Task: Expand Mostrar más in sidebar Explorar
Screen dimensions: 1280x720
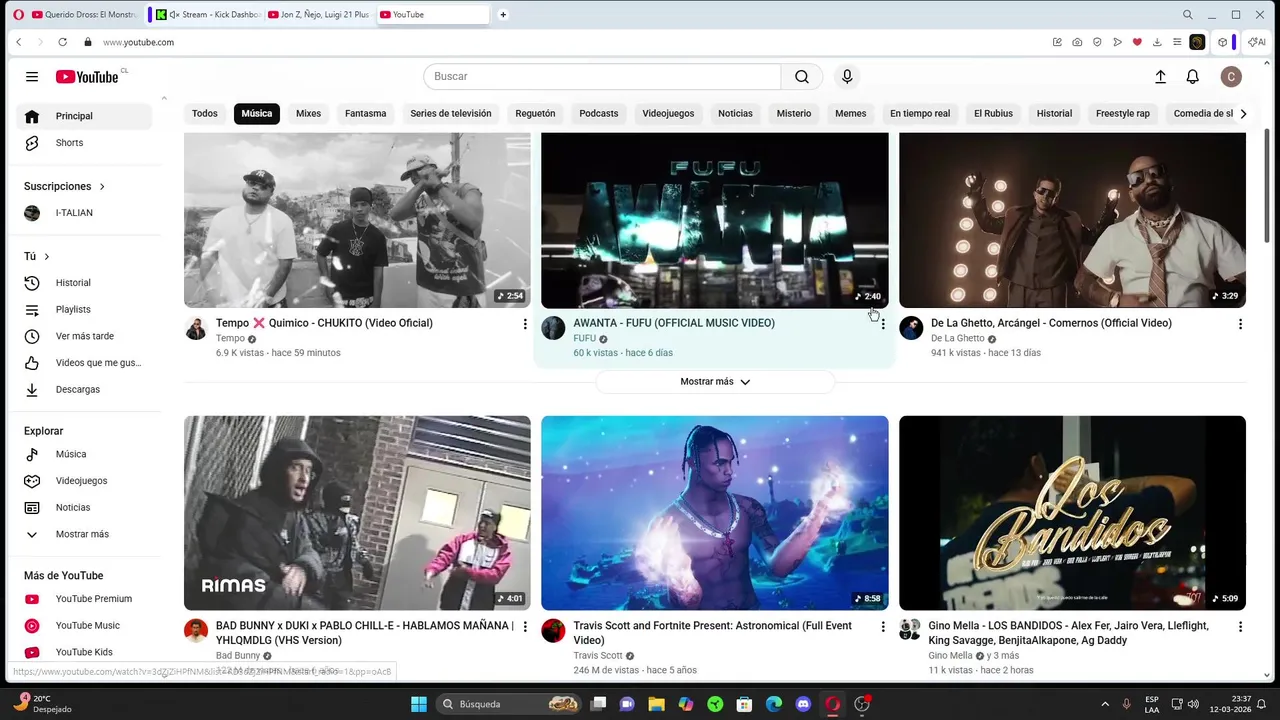Action: point(84,534)
